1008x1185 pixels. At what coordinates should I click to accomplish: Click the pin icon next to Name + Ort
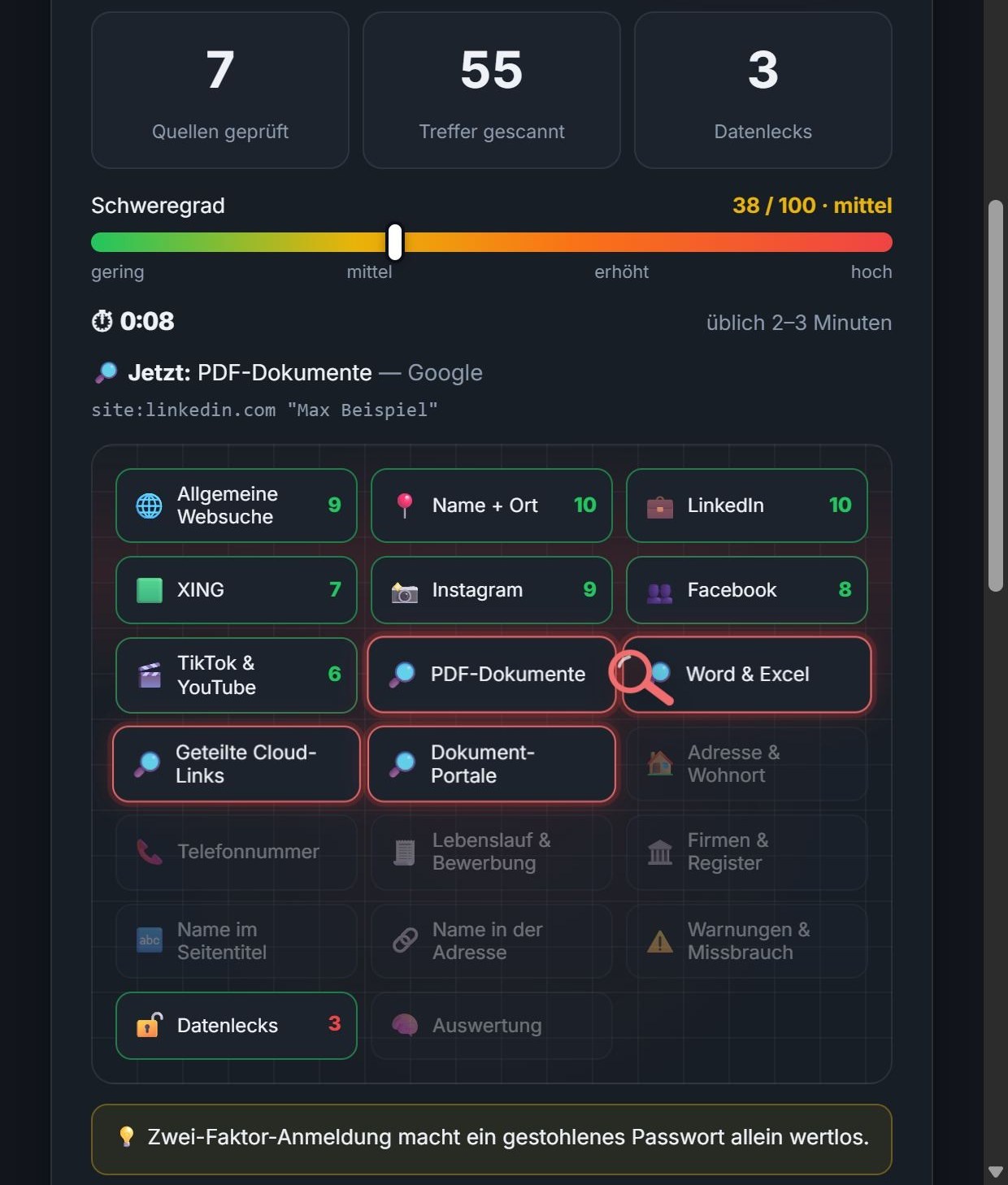[404, 506]
